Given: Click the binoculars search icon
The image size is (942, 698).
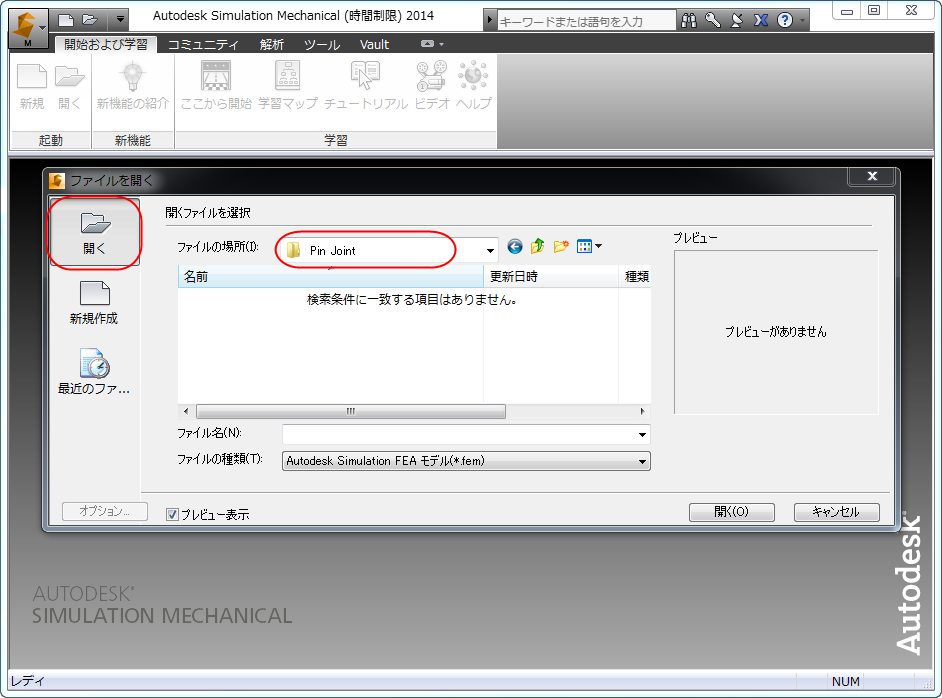Looking at the screenshot, I should click(689, 21).
